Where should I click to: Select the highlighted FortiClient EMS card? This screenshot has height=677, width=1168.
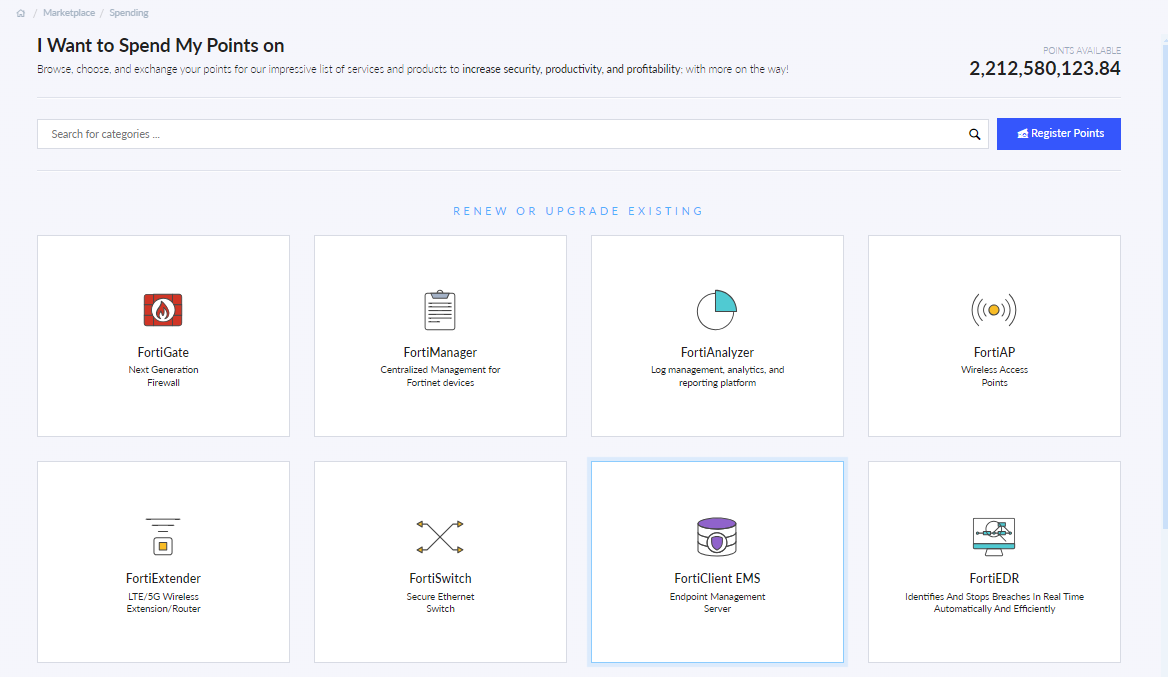717,561
